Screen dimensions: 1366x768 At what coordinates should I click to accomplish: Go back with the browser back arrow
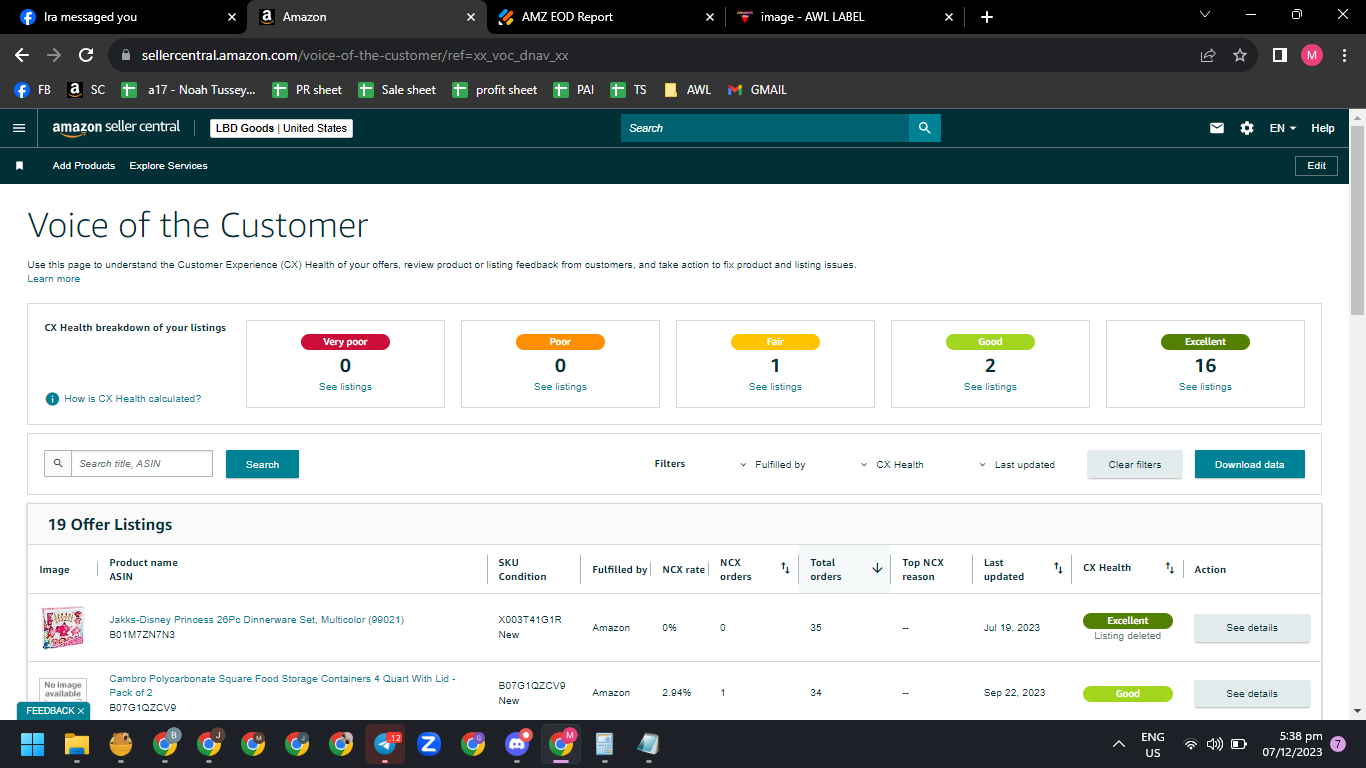point(22,55)
